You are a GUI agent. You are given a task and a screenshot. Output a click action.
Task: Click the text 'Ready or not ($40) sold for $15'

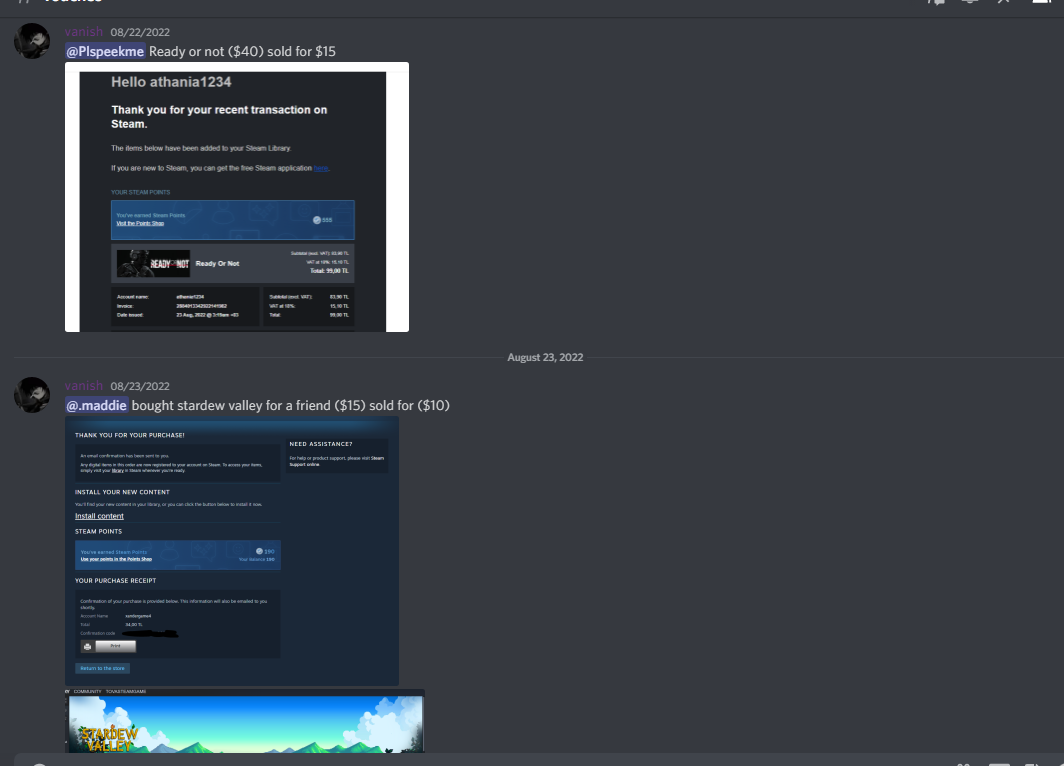242,52
